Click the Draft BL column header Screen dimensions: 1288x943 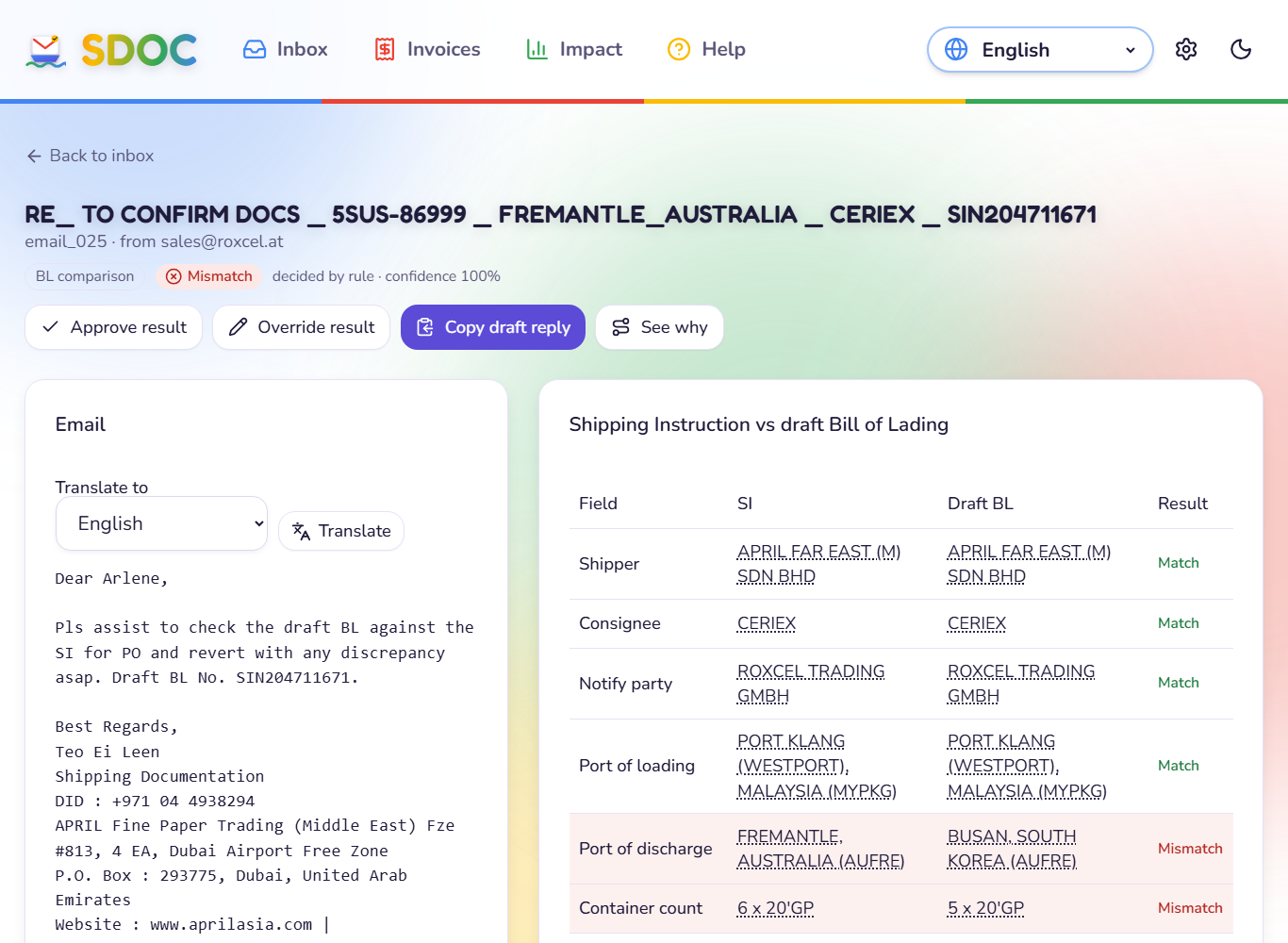(981, 504)
